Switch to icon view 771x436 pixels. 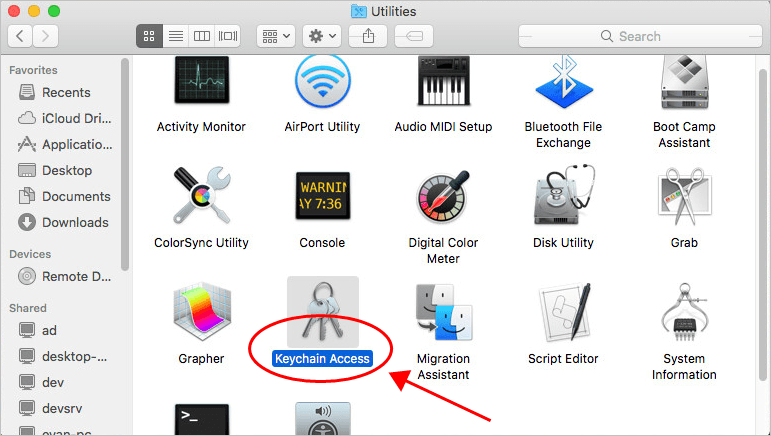(149, 36)
